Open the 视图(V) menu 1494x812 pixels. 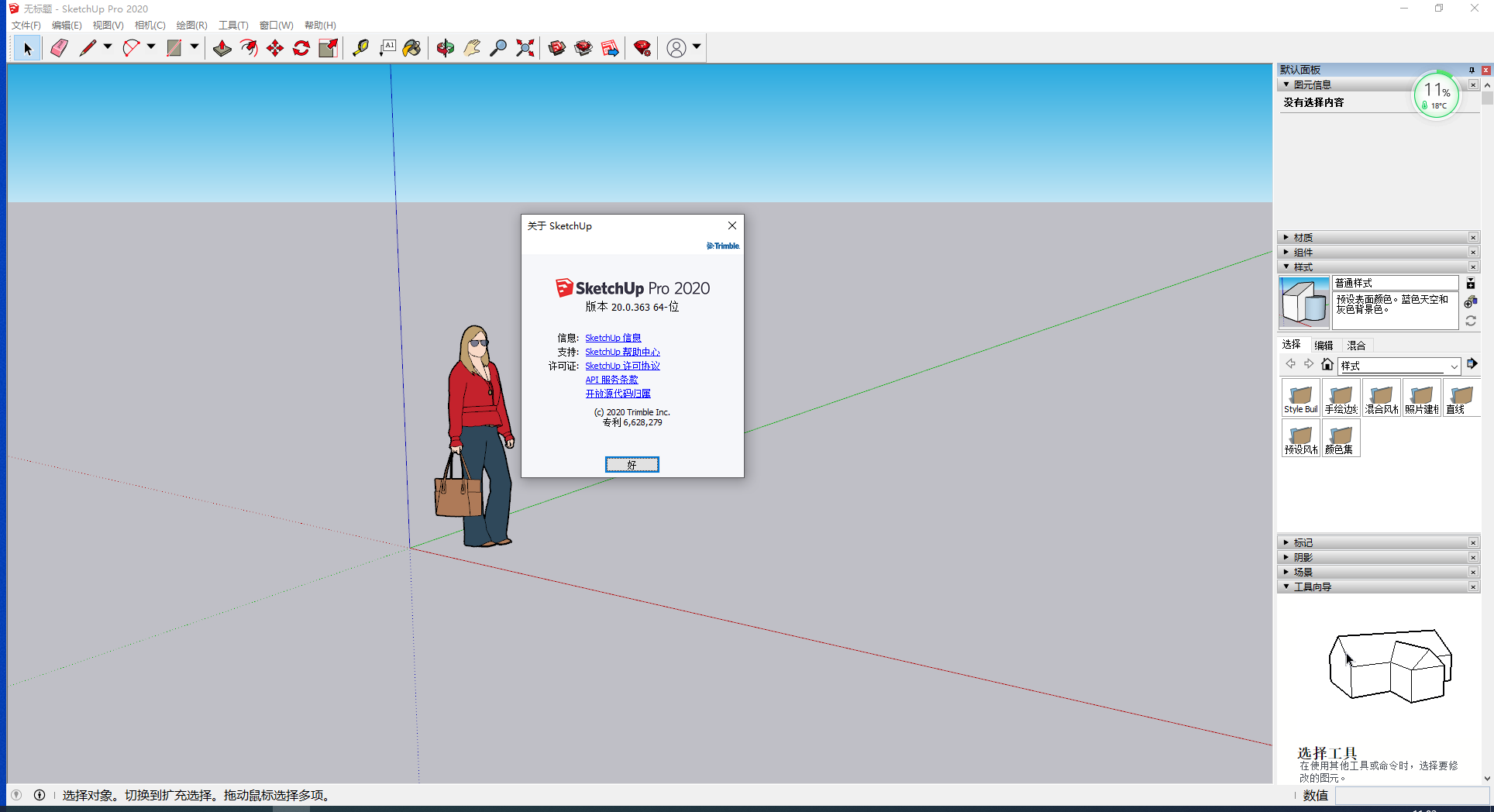(108, 26)
